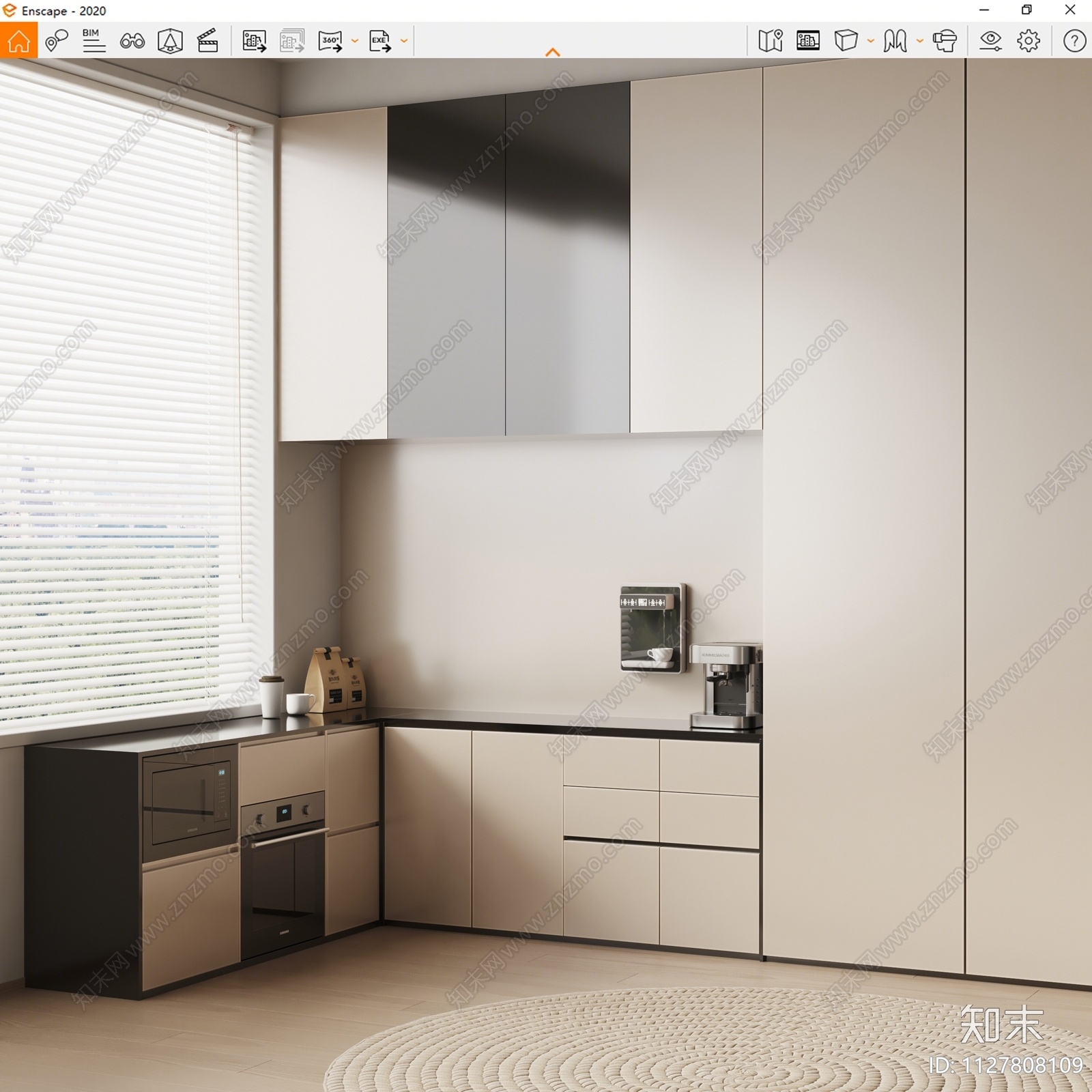Expand the EXE export dropdown arrow
The height and width of the screenshot is (1092, 1092).
click(x=404, y=41)
